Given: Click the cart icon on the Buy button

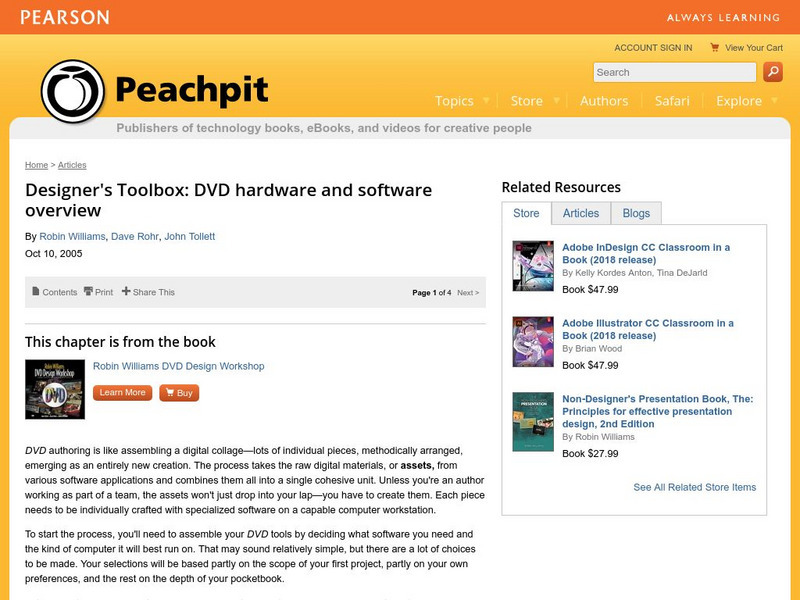Looking at the screenshot, I should click(x=170, y=392).
